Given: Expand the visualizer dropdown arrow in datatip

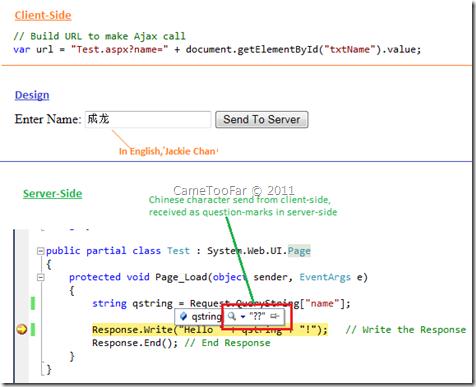Looking at the screenshot, I should pos(243,316).
